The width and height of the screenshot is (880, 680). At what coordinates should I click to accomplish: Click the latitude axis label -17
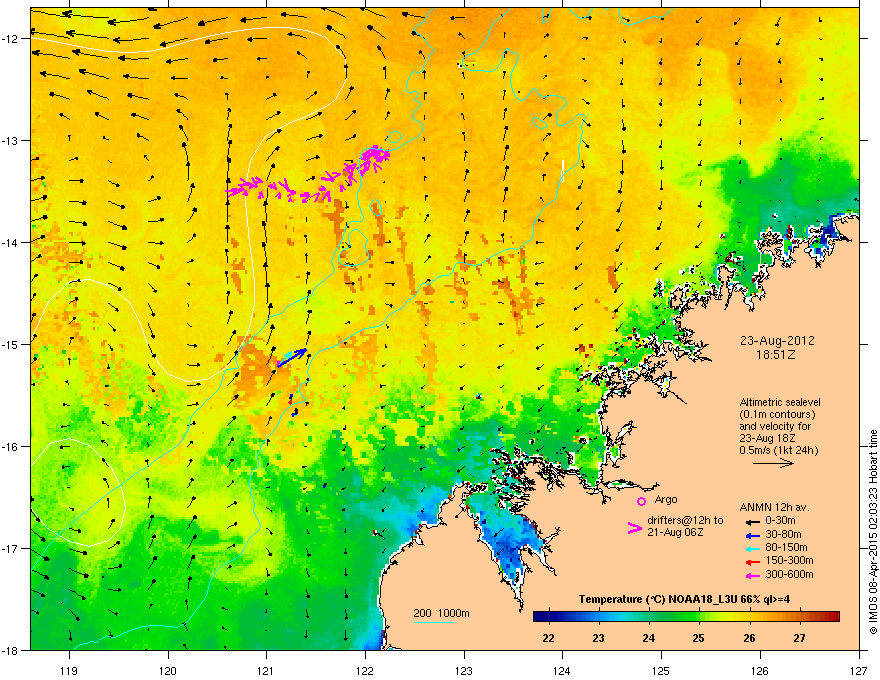[x=11, y=549]
